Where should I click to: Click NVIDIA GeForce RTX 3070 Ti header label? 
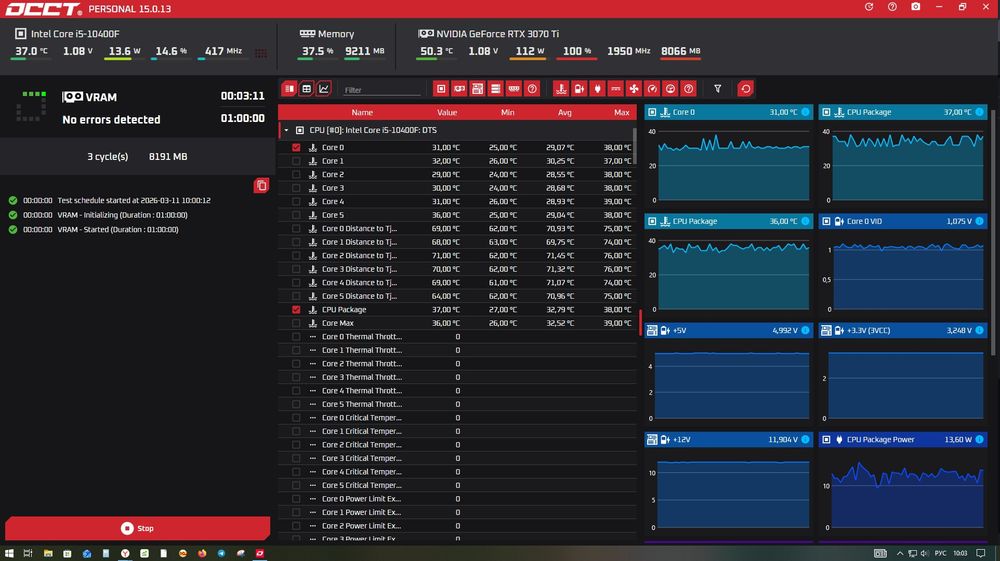(x=497, y=34)
